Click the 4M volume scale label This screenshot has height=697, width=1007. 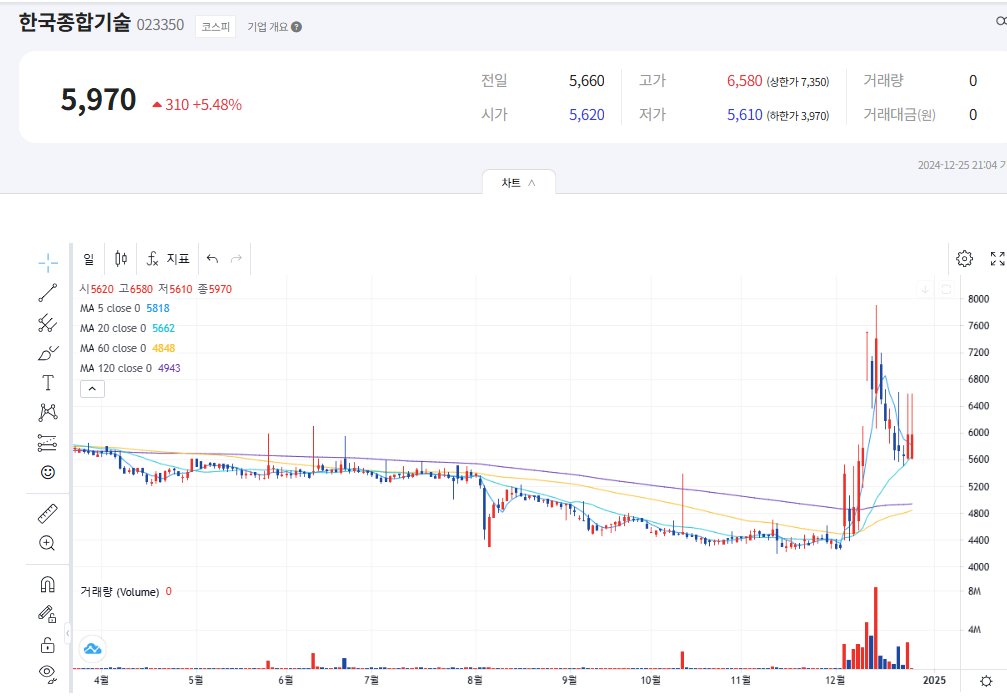click(x=974, y=630)
